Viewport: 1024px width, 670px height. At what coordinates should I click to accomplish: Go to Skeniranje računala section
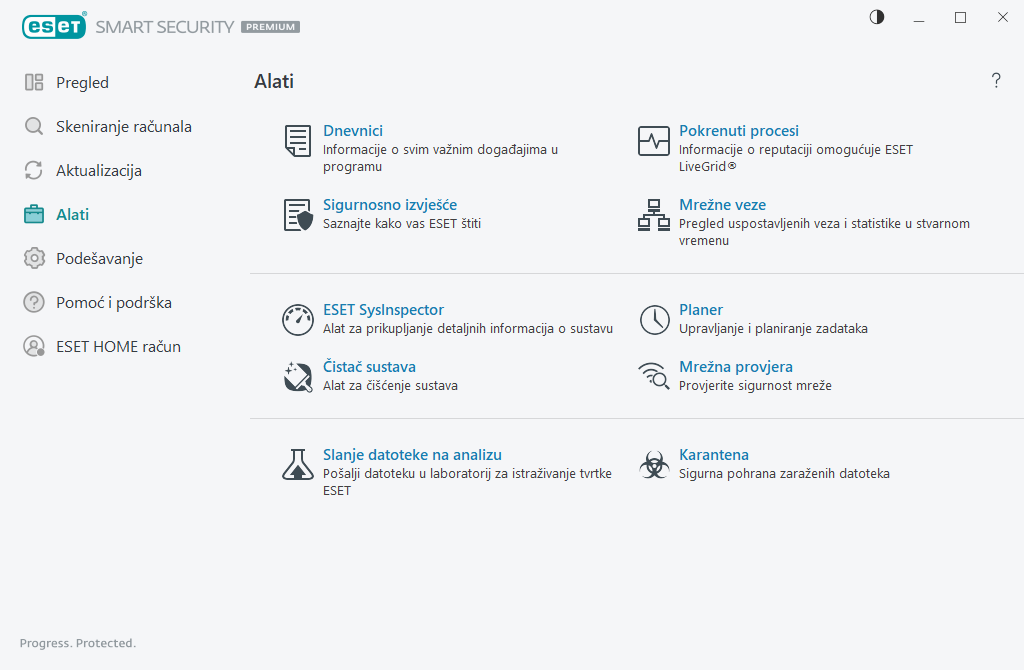[x=123, y=127]
